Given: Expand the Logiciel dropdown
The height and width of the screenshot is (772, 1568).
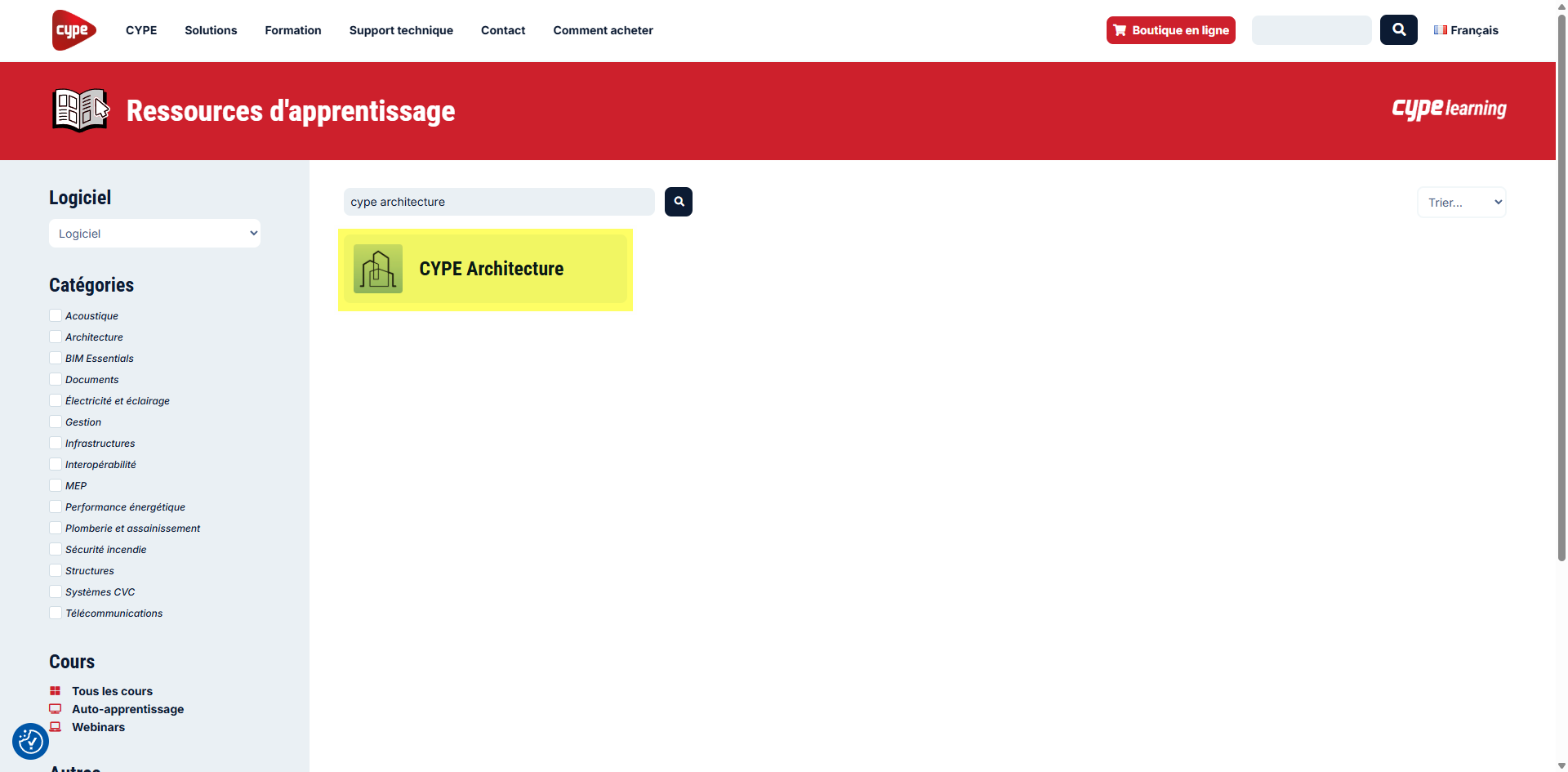Looking at the screenshot, I should point(154,234).
